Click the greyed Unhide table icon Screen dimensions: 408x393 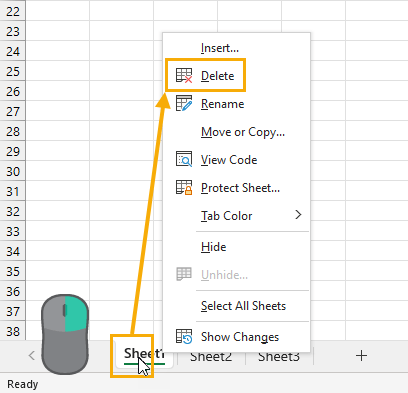184,274
